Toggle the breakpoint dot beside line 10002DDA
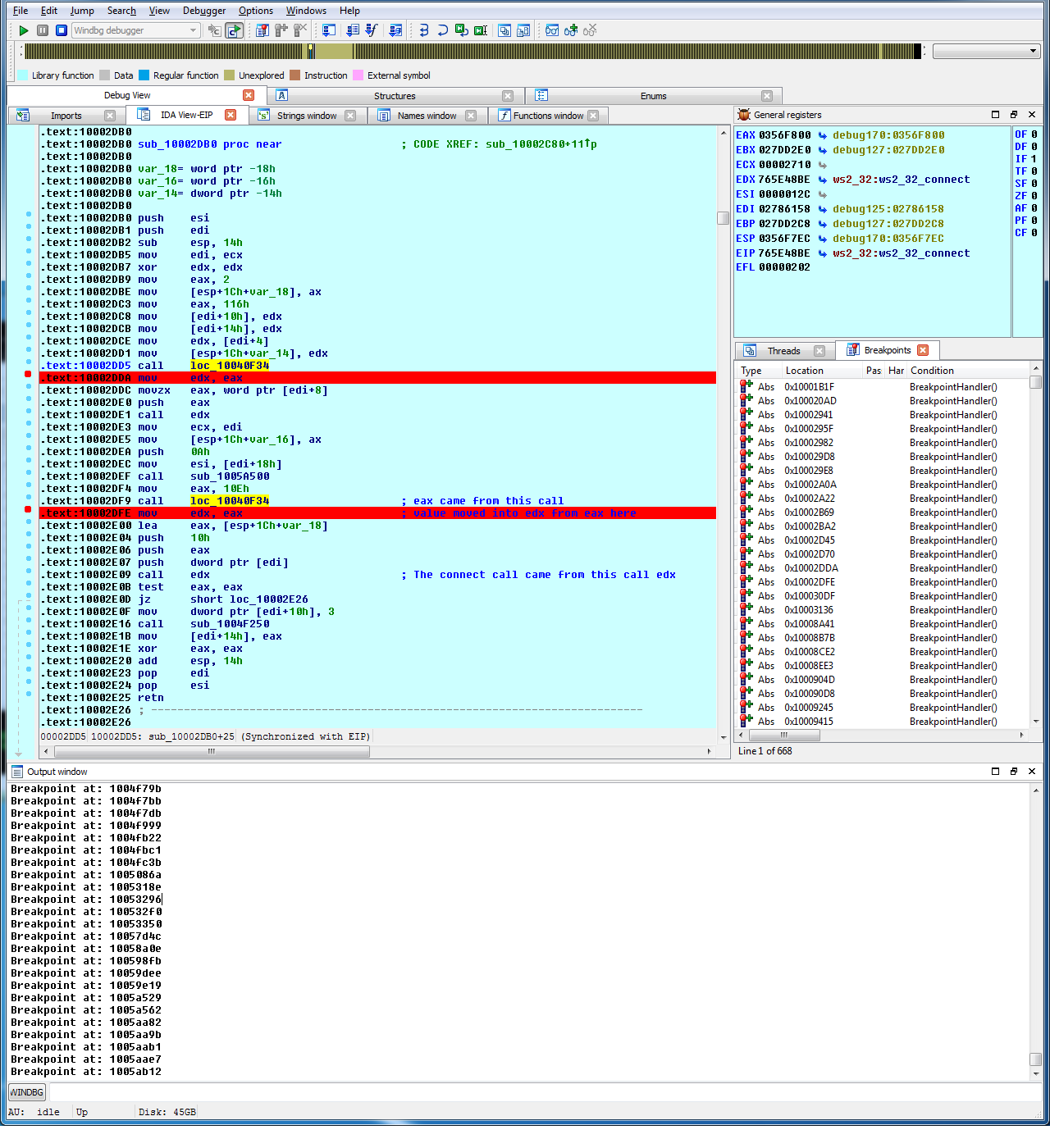 pyautogui.click(x=27, y=373)
